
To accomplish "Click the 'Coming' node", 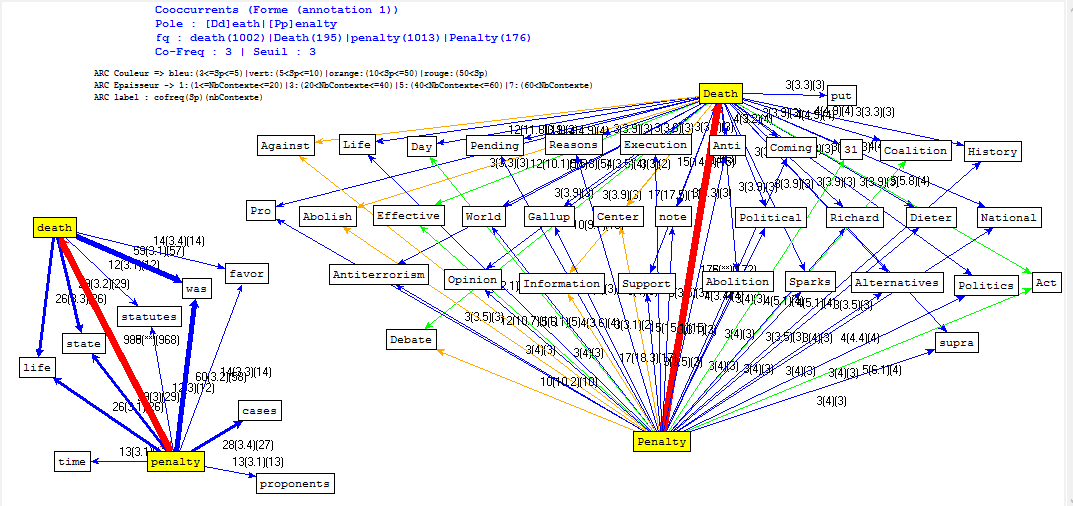I will [x=790, y=147].
